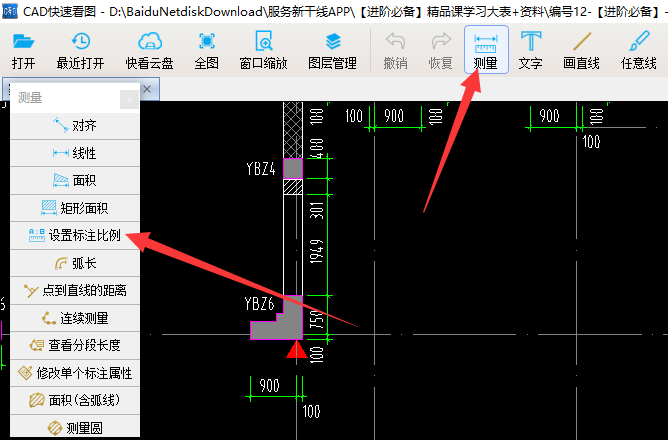Choose 面积(含弧线) measurement option
This screenshot has height=440, width=668.
tap(75, 400)
